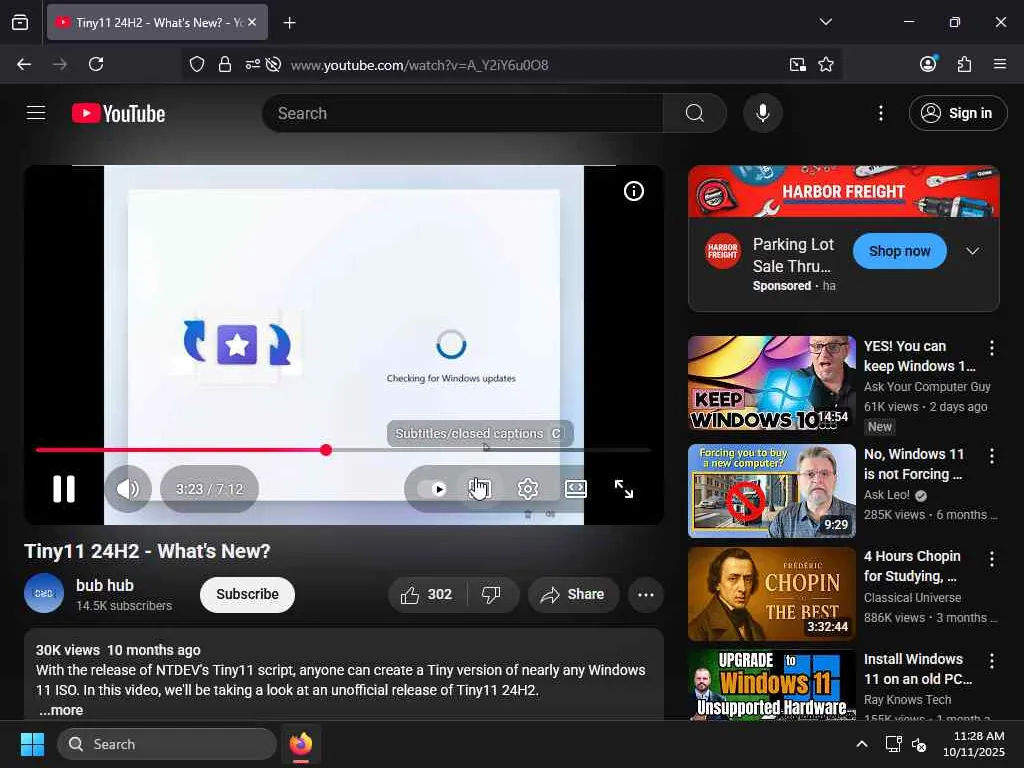The height and width of the screenshot is (768, 1024).
Task: Like the video with 302 likes
Action: (427, 594)
